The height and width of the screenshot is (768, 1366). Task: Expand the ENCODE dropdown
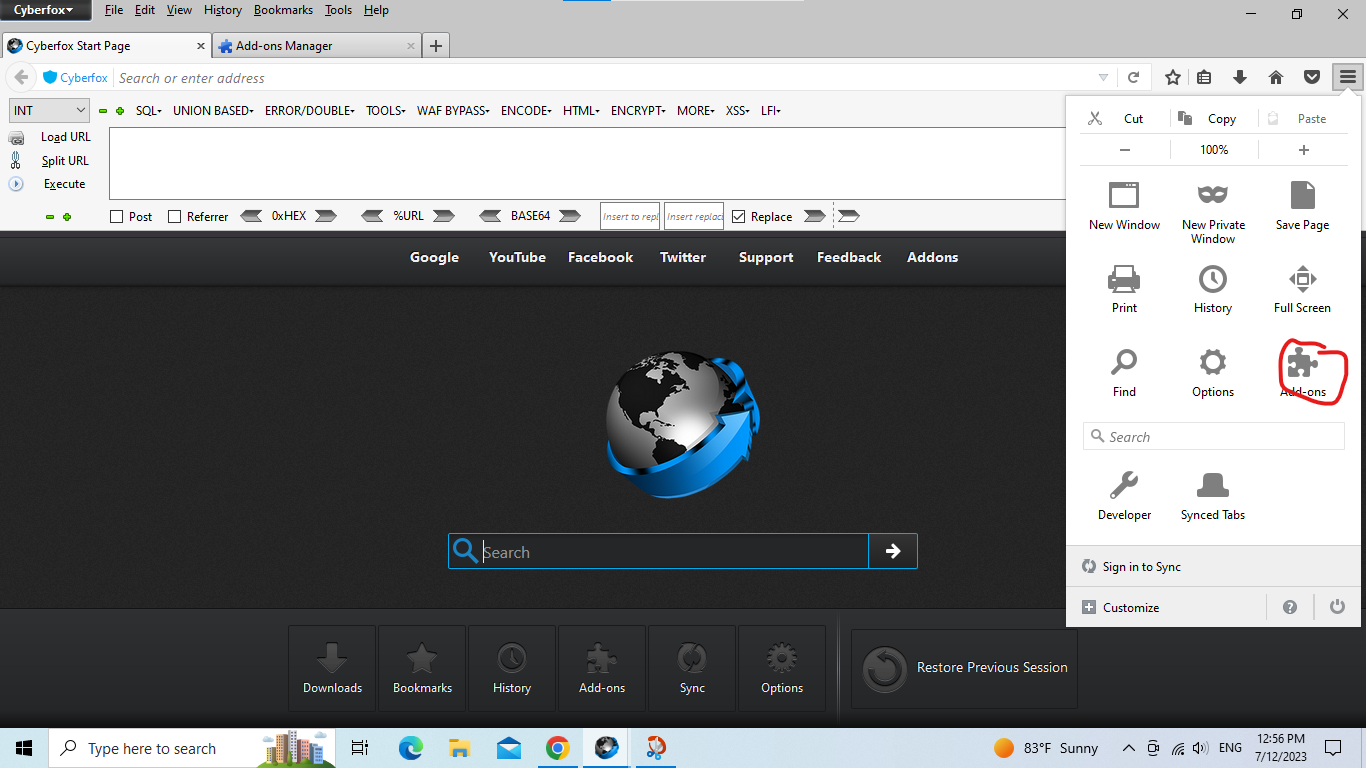click(526, 110)
